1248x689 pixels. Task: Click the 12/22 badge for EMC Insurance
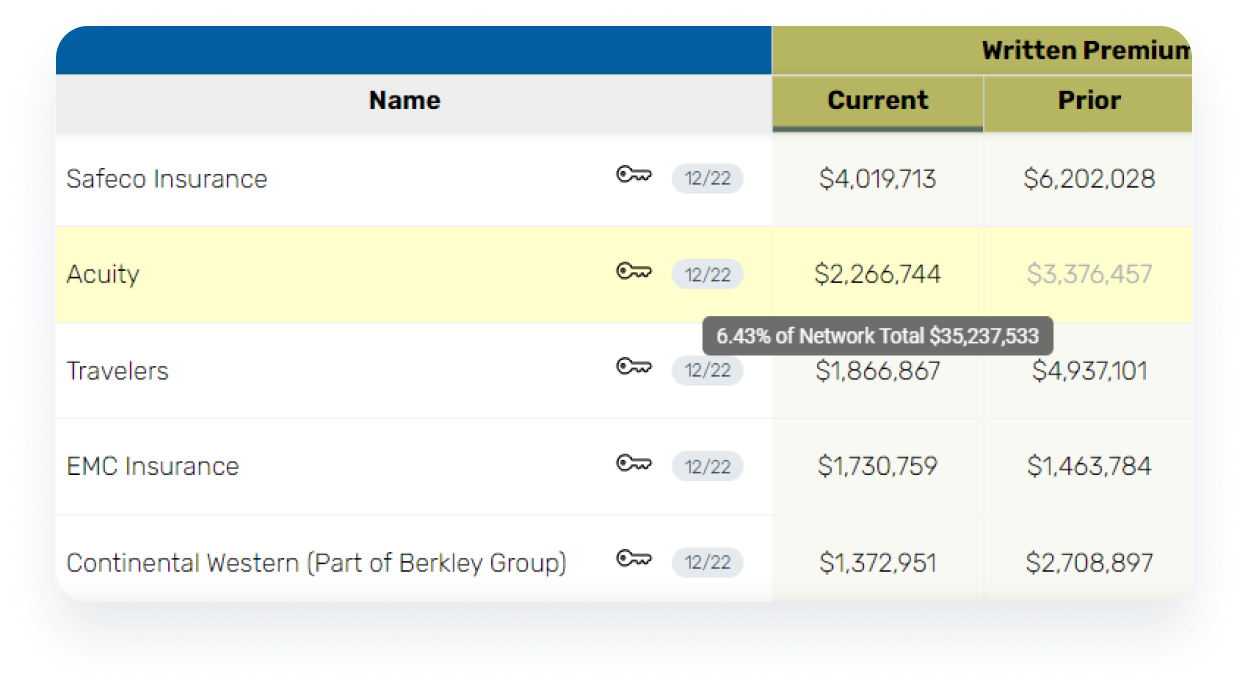point(707,467)
